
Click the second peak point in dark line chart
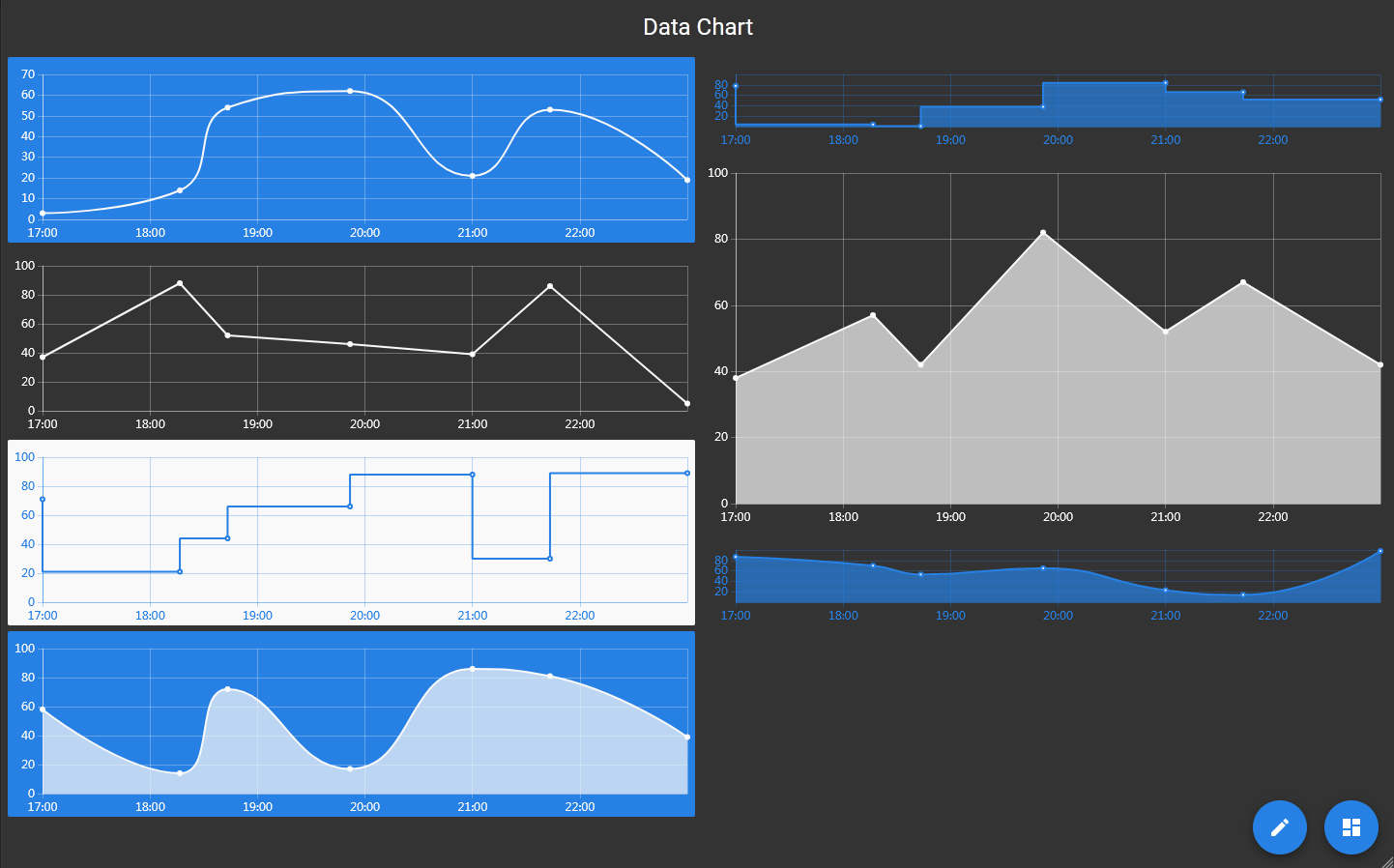tap(550, 286)
